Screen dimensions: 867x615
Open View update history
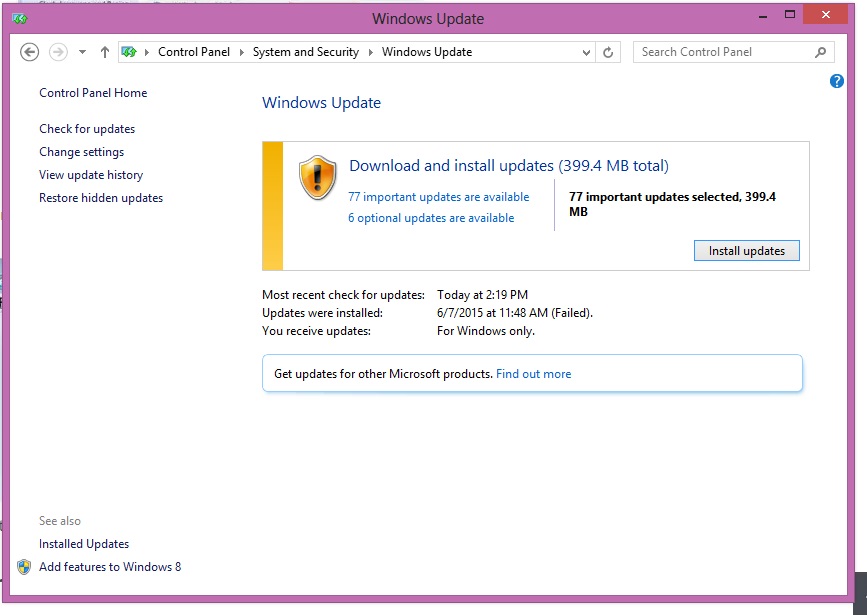click(x=91, y=175)
